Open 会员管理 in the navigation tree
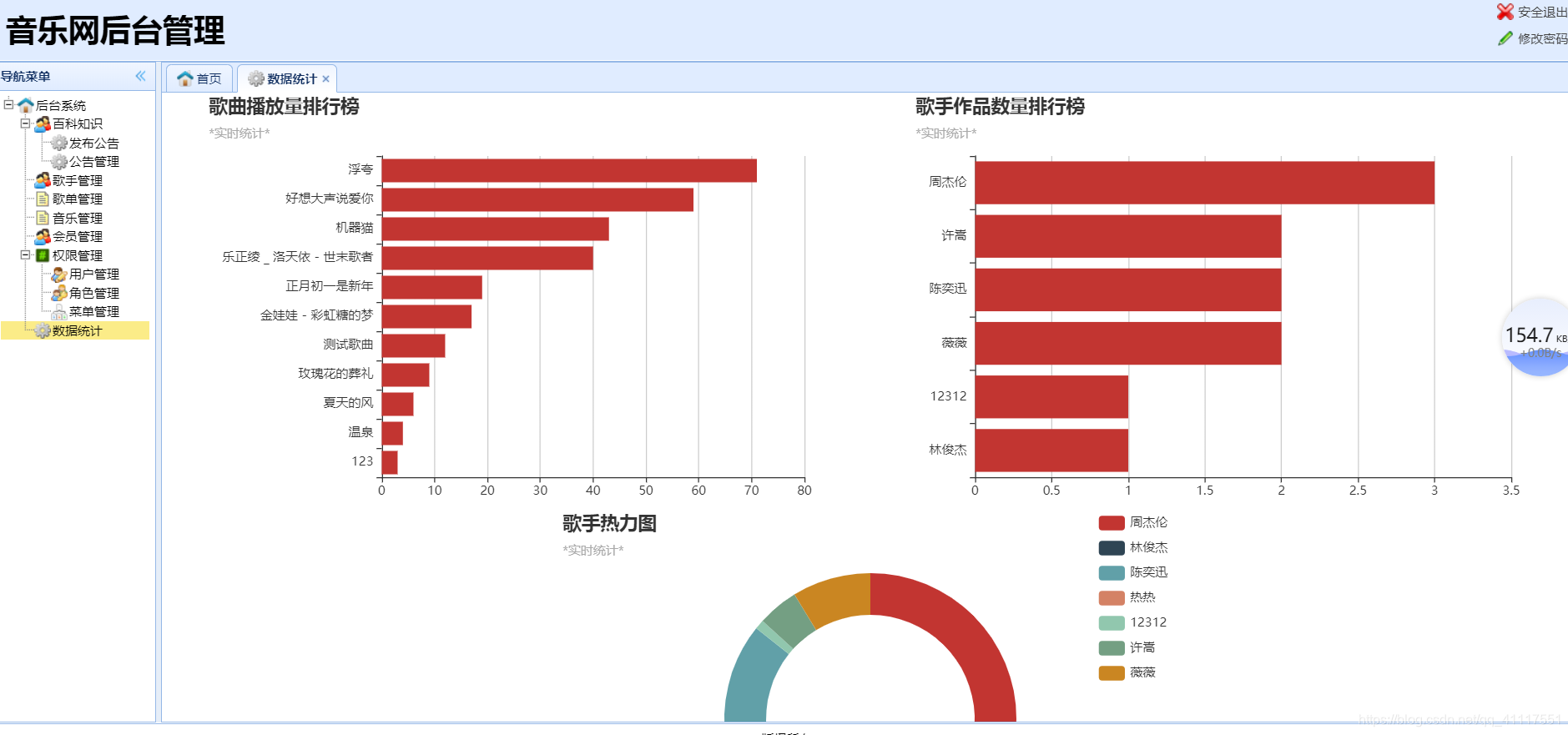This screenshot has width=1568, height=735. coord(78,236)
